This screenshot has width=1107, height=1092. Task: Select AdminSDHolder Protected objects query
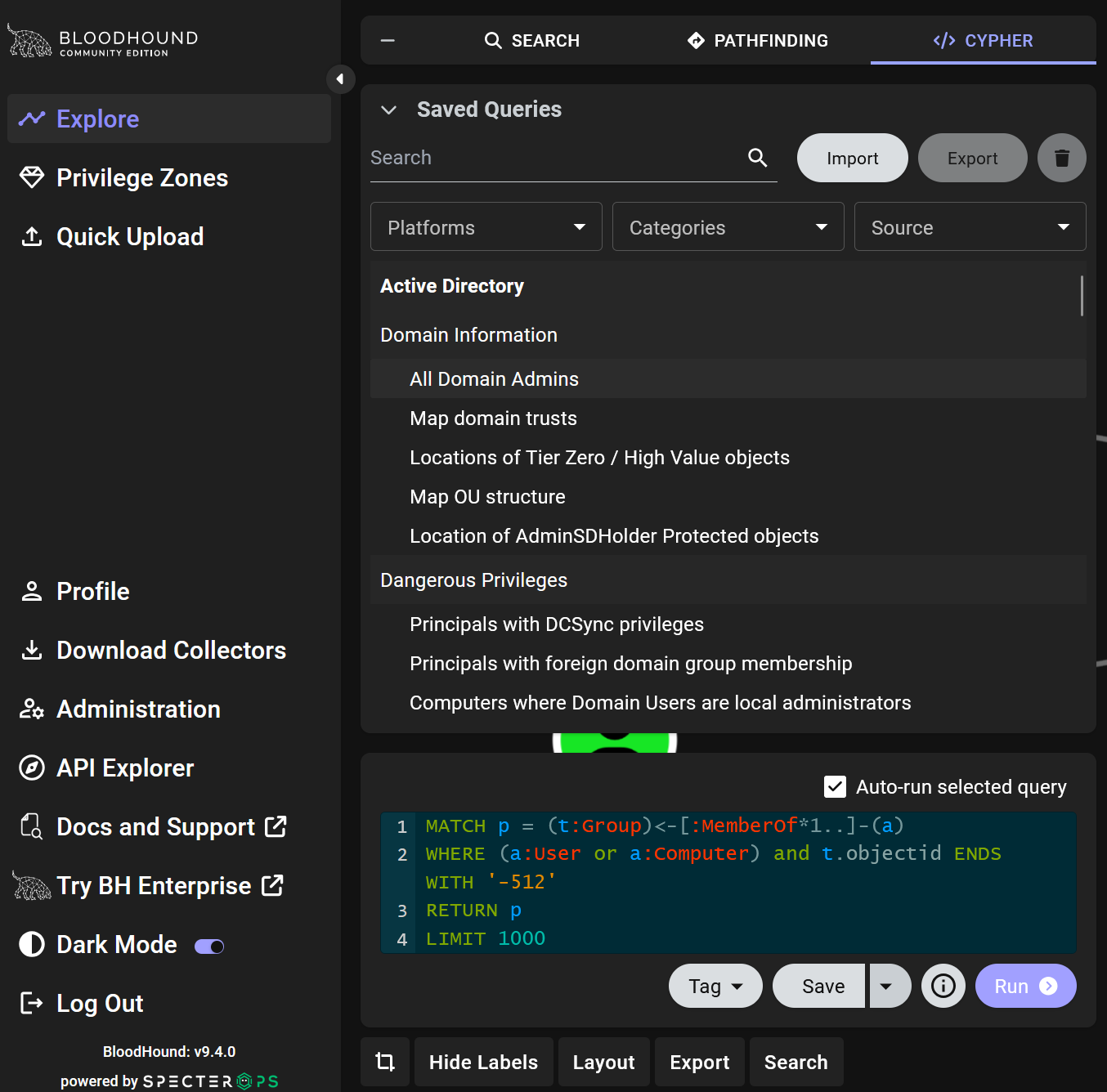click(728, 536)
